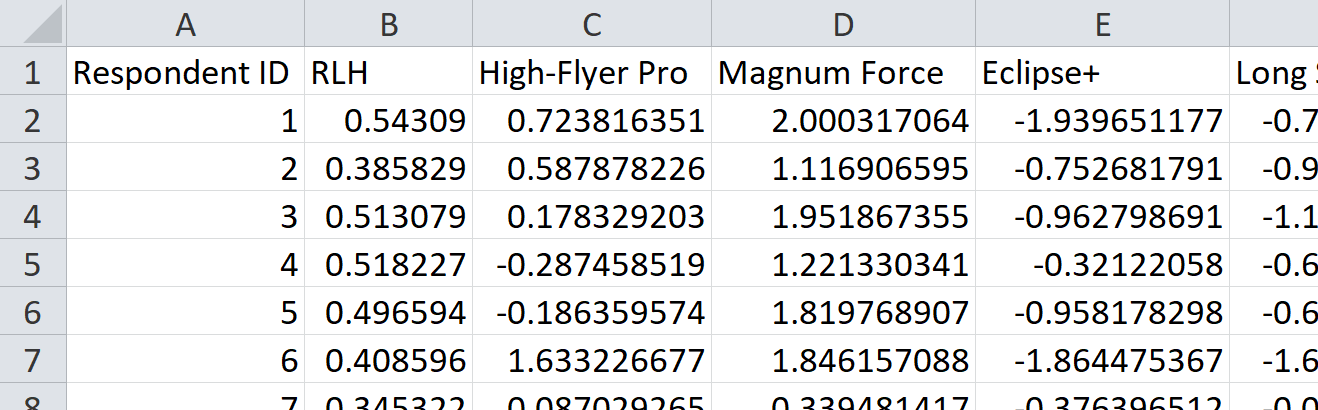Select the Magnum Force header cell
Viewport: 1318px width, 410px height.
[x=843, y=73]
